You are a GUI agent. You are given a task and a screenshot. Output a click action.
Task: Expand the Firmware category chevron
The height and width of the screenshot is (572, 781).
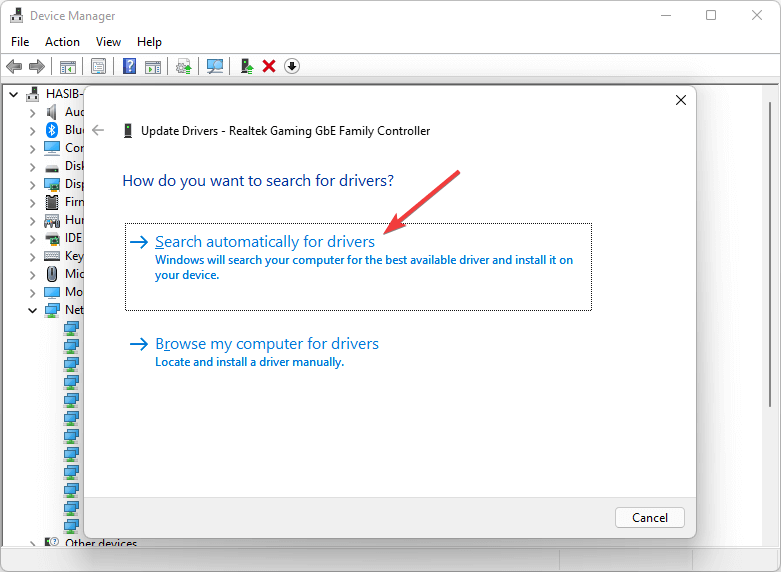[32, 203]
